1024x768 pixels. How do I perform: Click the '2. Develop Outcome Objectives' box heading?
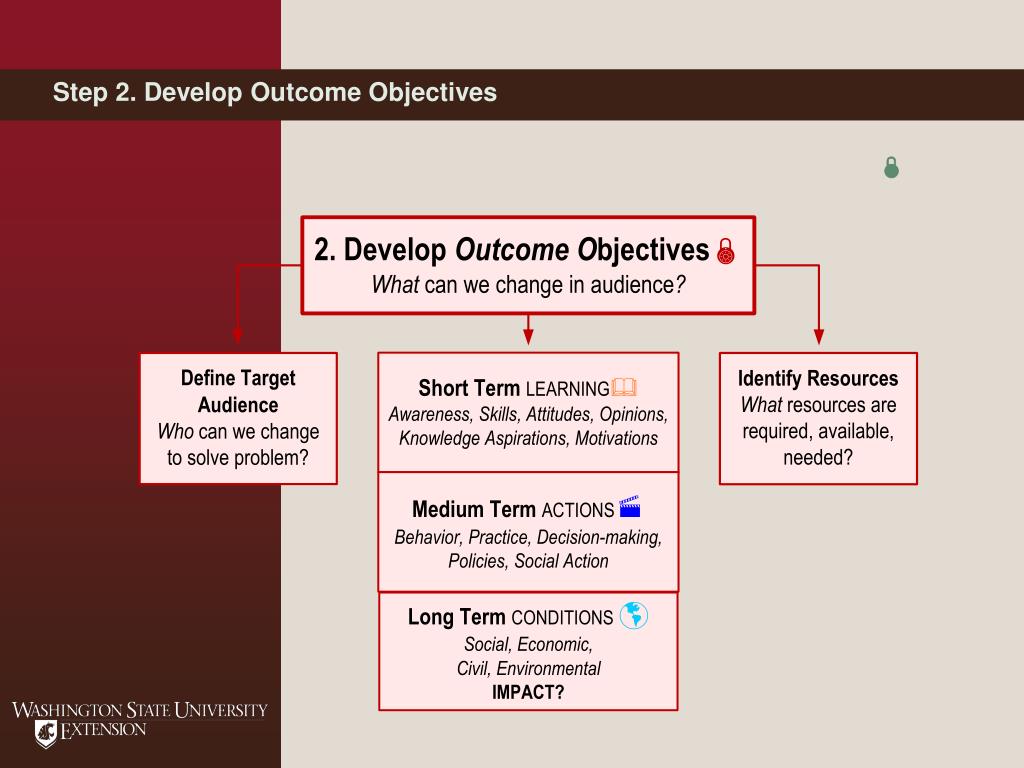(x=511, y=249)
